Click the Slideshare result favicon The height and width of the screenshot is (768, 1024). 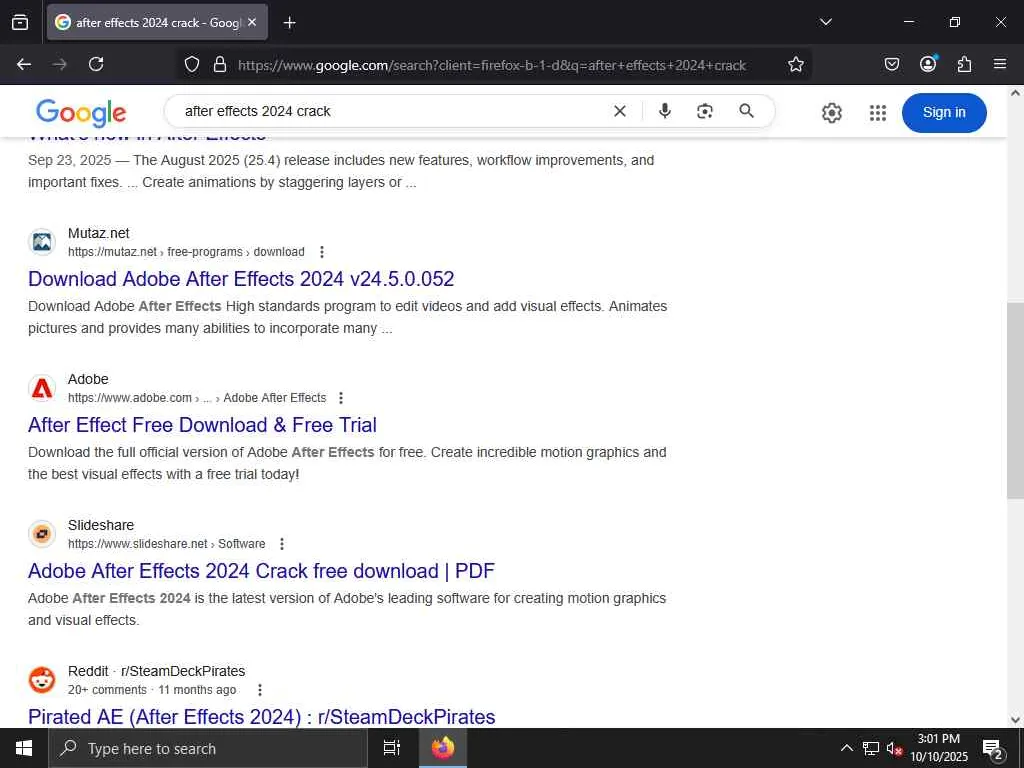(x=42, y=534)
